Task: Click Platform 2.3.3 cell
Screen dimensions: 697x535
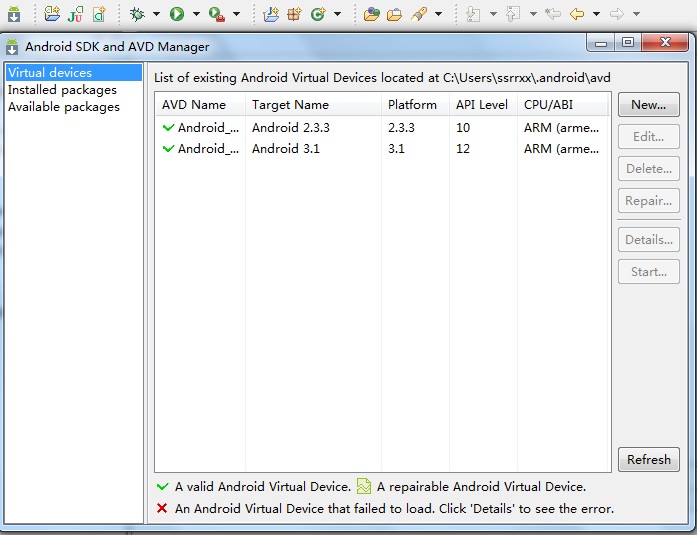Action: (401, 128)
